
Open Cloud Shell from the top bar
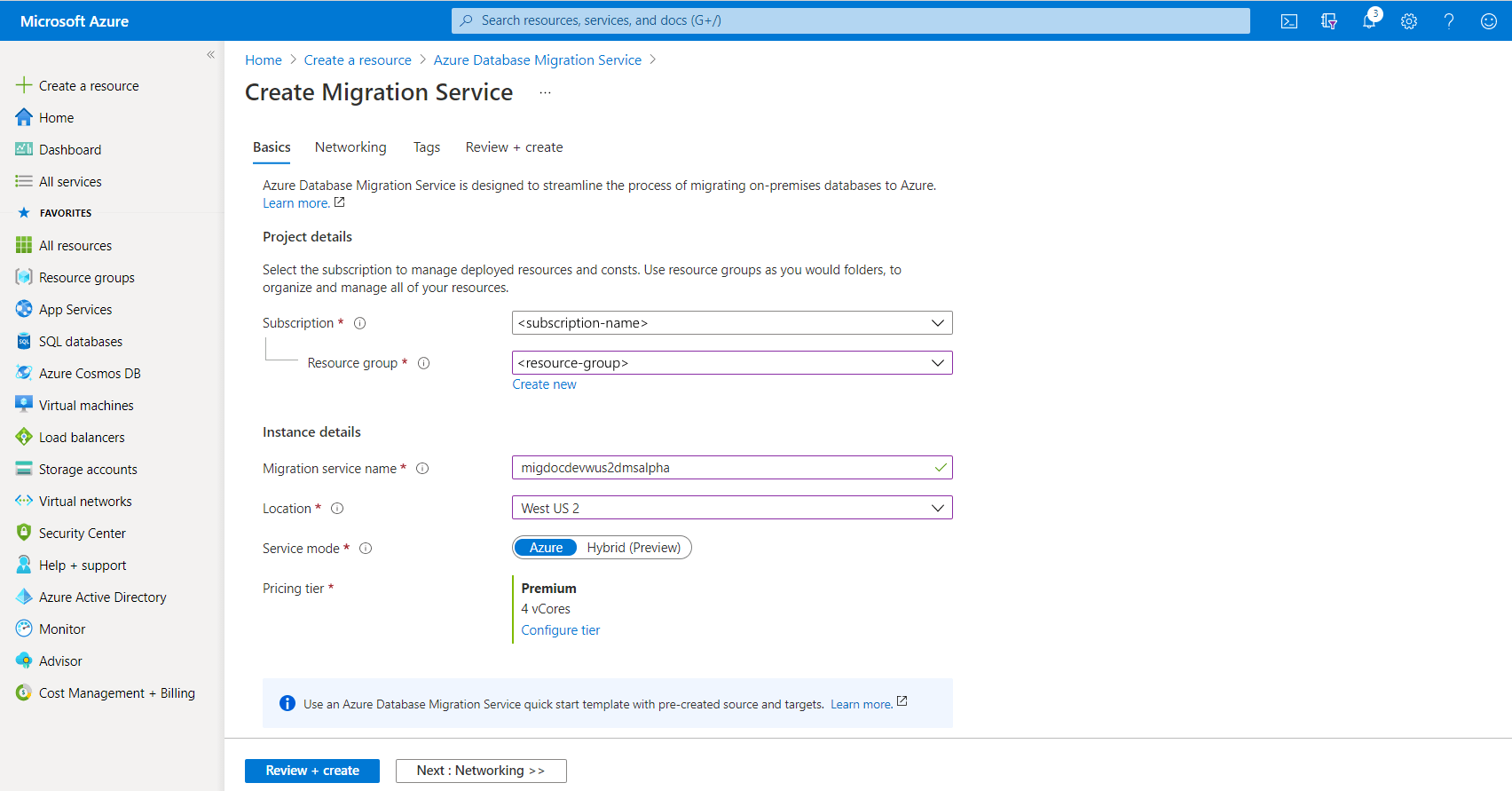(x=1289, y=21)
